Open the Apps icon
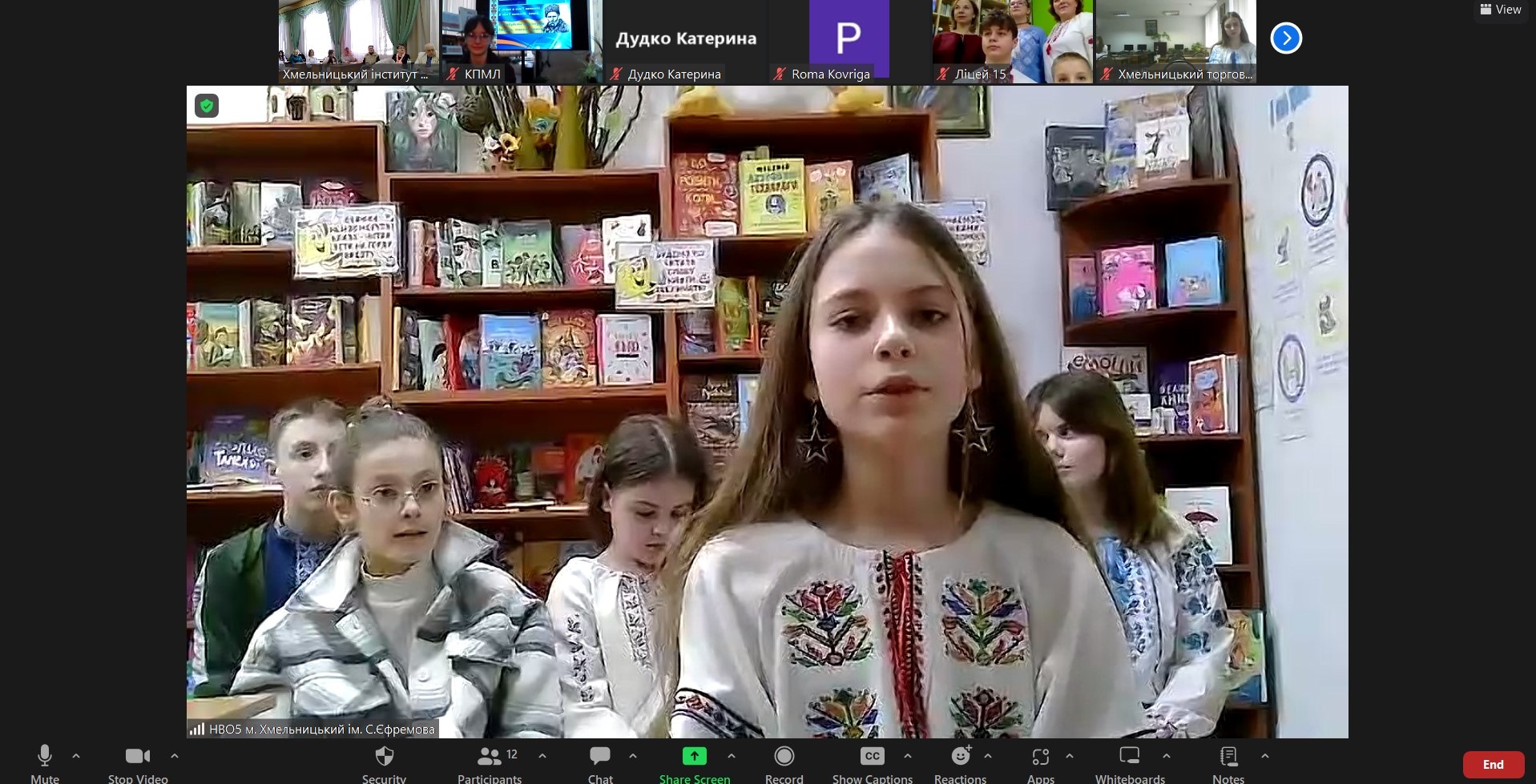This screenshot has height=784, width=1536. pyautogui.click(x=1040, y=757)
